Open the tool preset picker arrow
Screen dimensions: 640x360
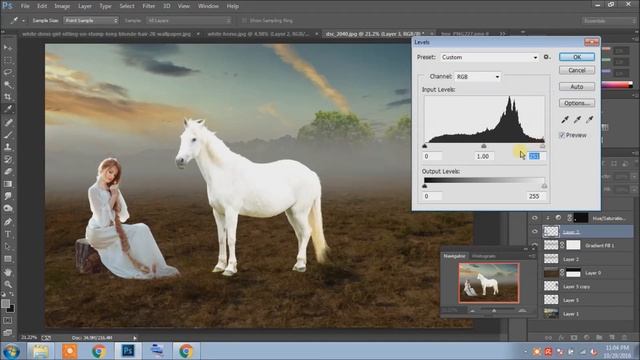coord(23,20)
